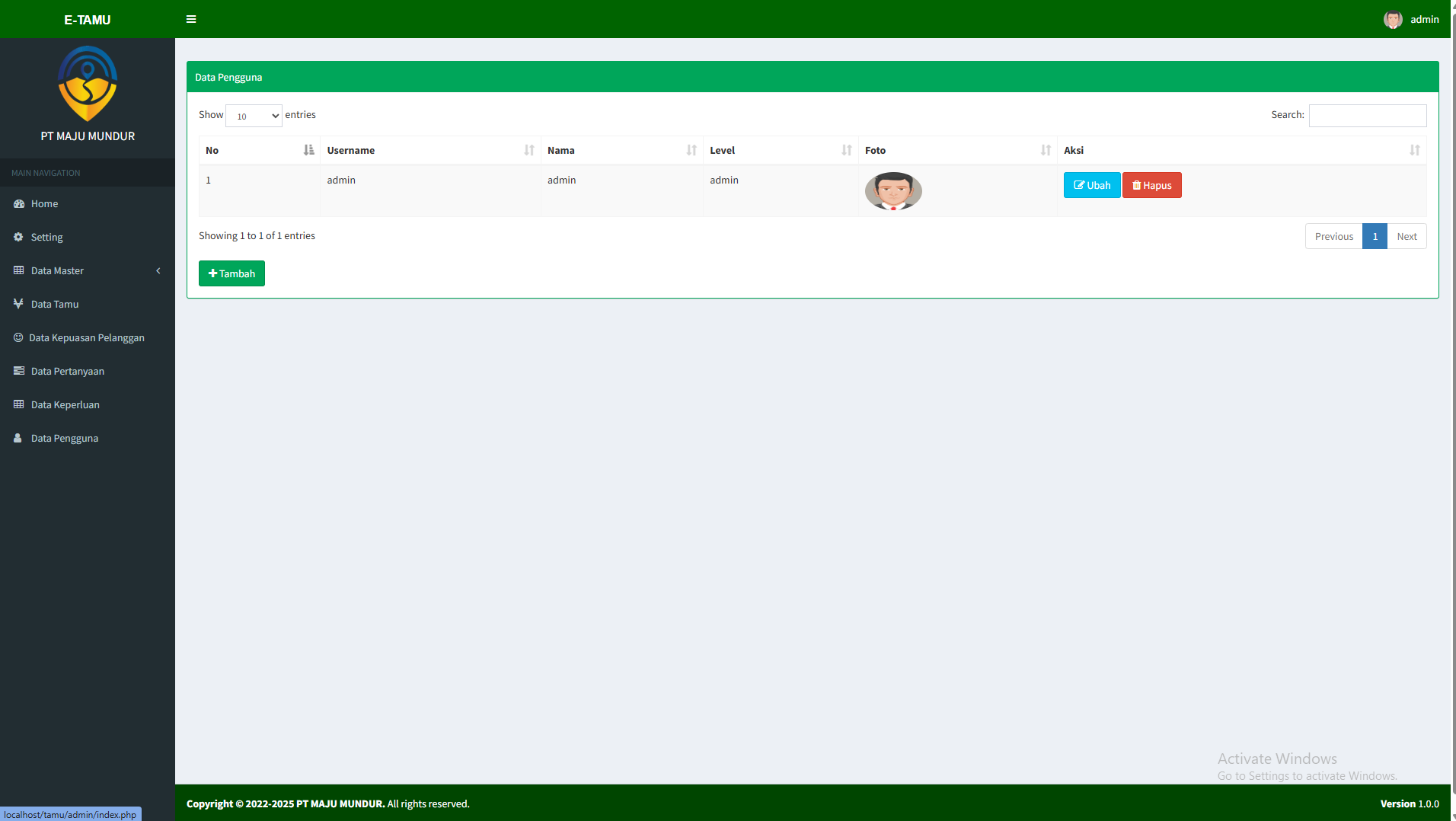Sort by No column sort icon

[308, 150]
